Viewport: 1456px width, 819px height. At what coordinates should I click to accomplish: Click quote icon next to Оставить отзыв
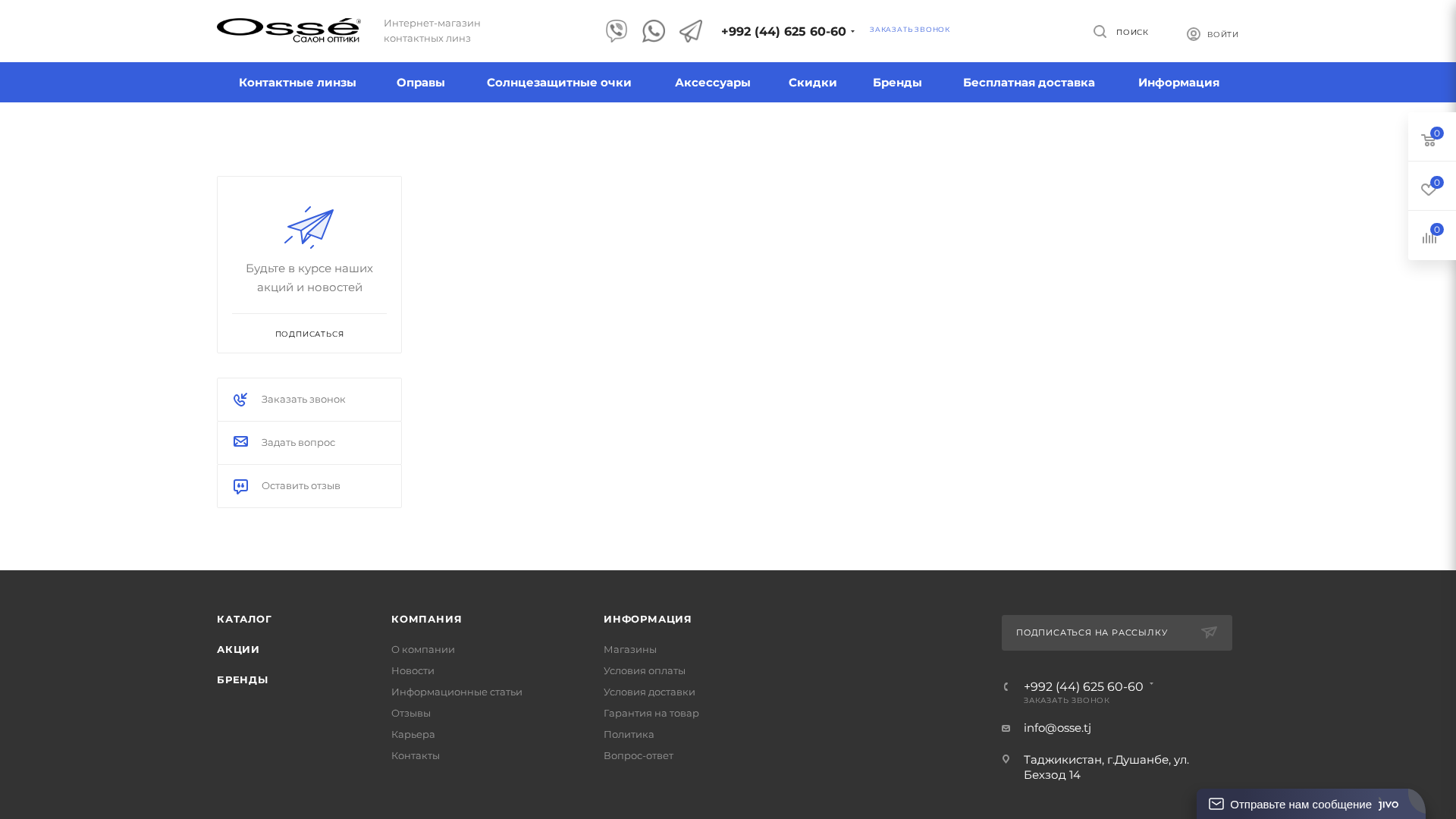tap(240, 486)
